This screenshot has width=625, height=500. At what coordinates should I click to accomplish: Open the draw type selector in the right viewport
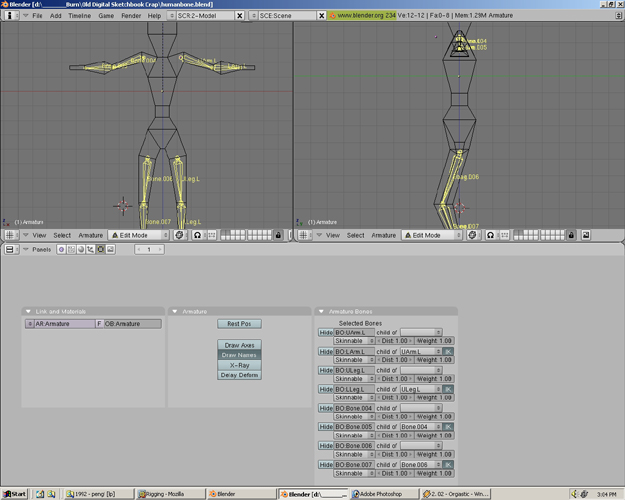tap(472, 235)
